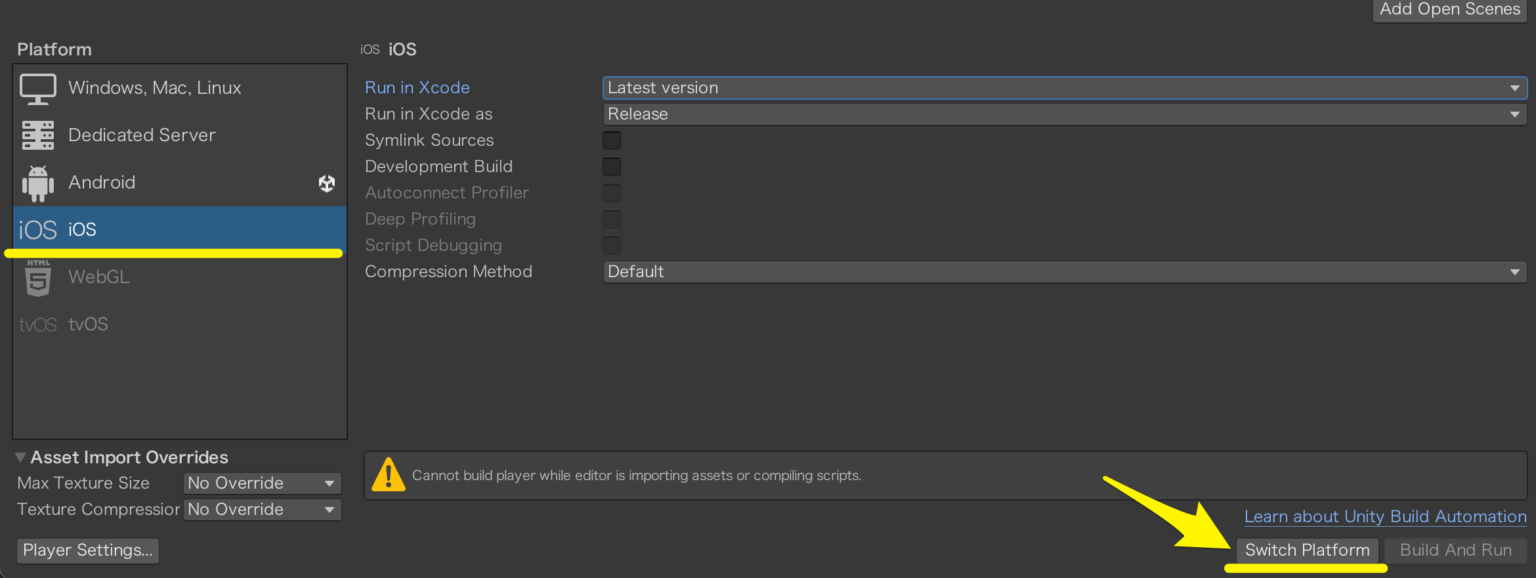Click the iOS platform icon in list
The image size is (1536, 578).
point(38,230)
